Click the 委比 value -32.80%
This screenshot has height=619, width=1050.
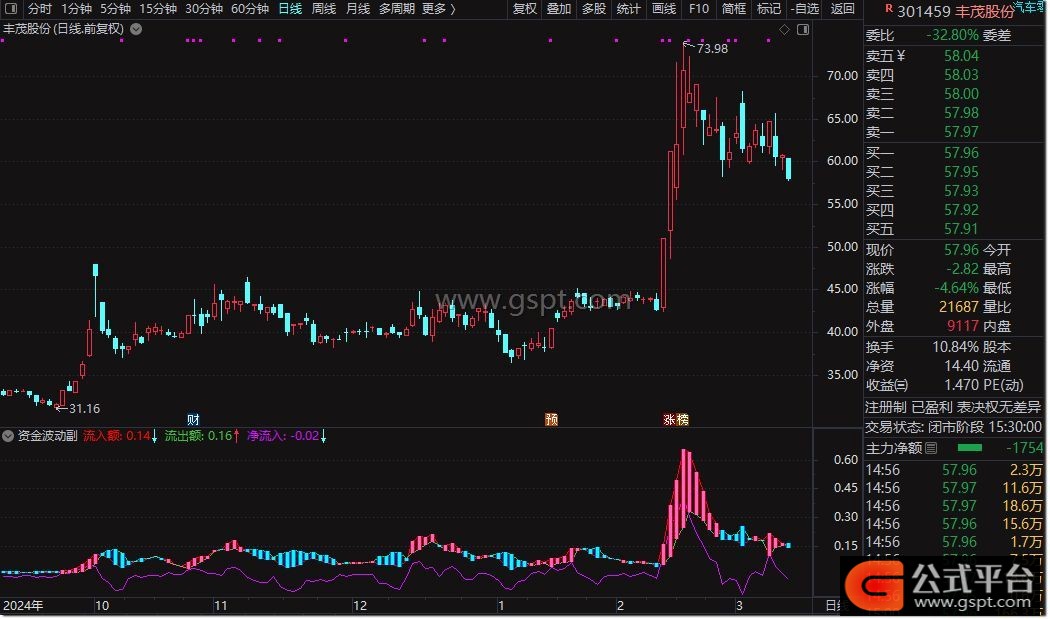click(x=953, y=35)
